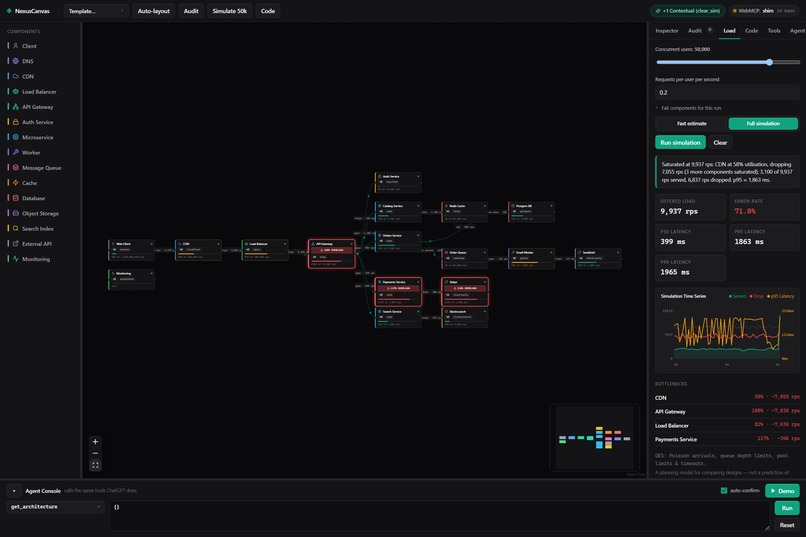Click the Load Balancer bottleneck row

point(727,425)
